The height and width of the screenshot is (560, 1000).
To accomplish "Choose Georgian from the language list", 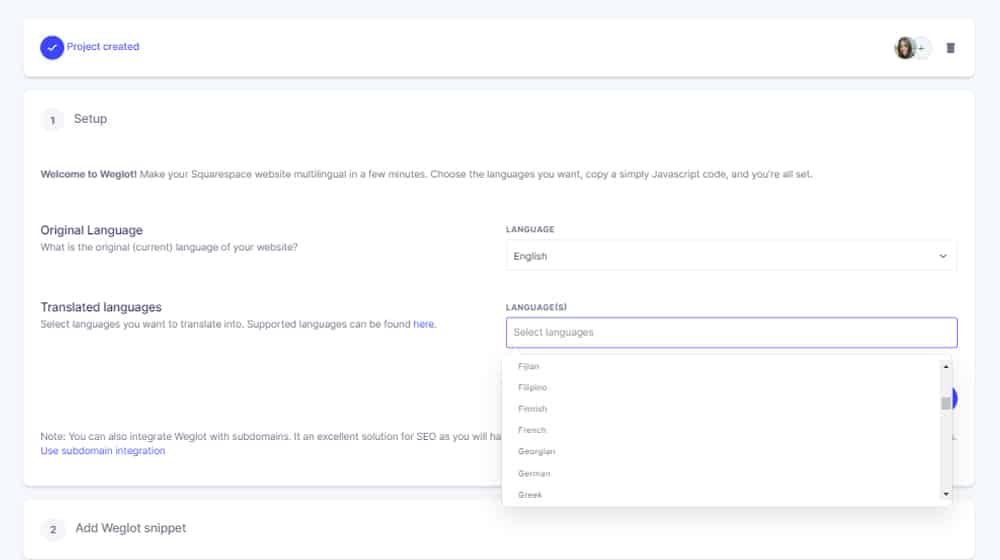I will click(x=536, y=451).
